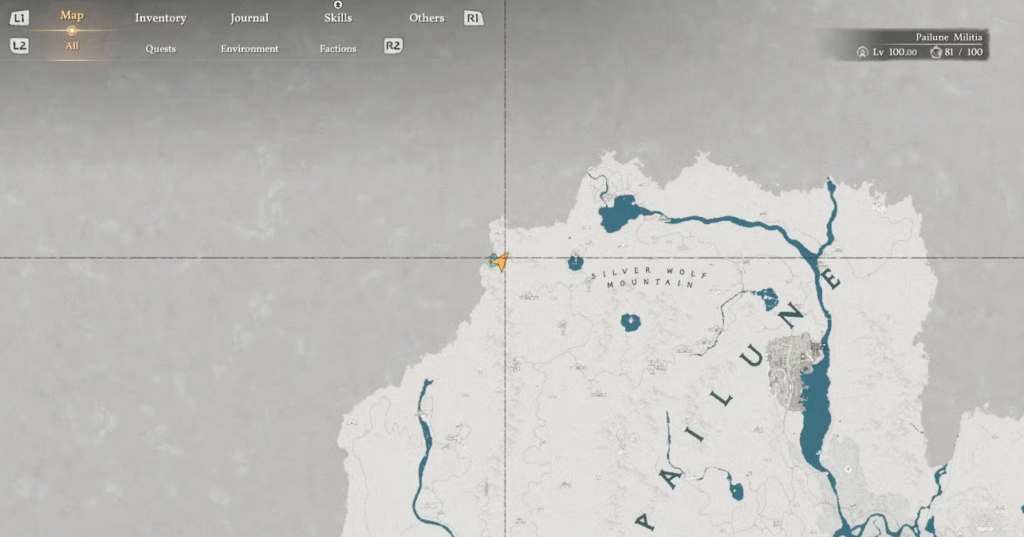The width and height of the screenshot is (1024, 537).
Task: Select the All map filter
Action: point(72,46)
